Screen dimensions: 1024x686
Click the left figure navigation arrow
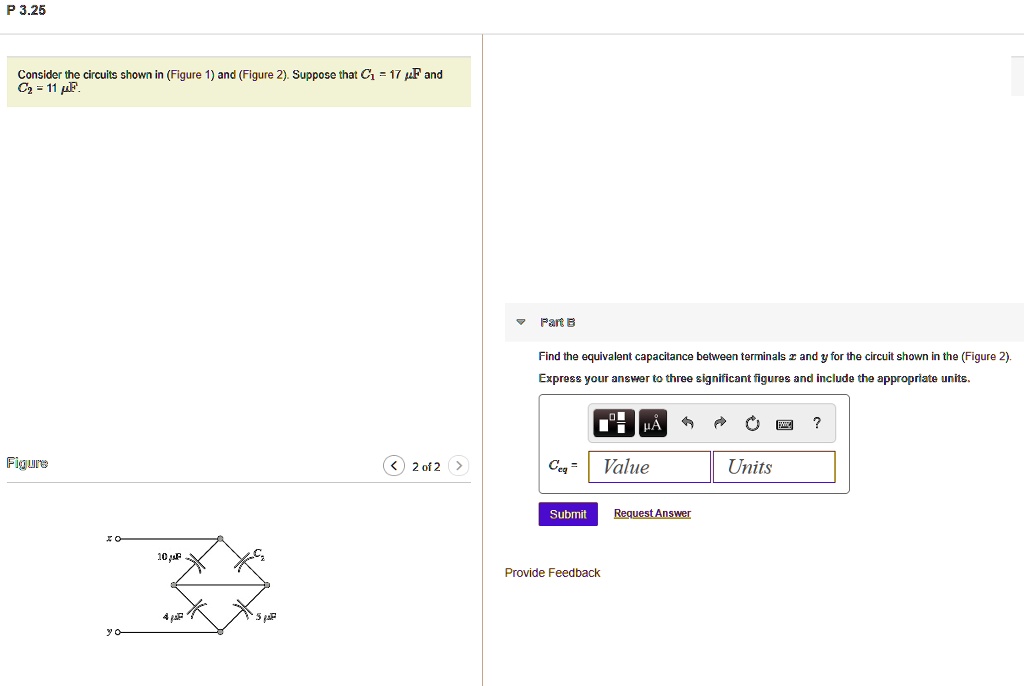click(x=393, y=465)
